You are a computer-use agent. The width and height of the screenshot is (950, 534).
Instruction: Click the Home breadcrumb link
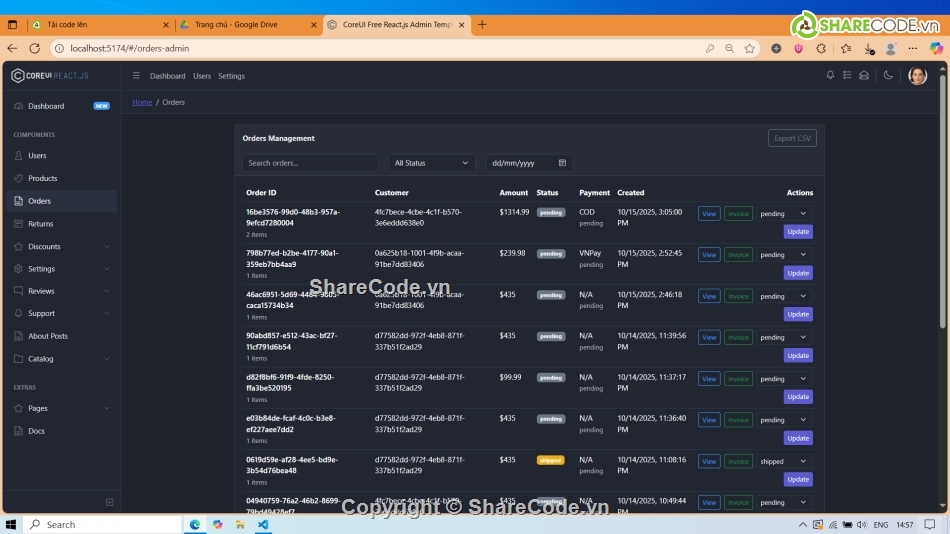(x=142, y=102)
